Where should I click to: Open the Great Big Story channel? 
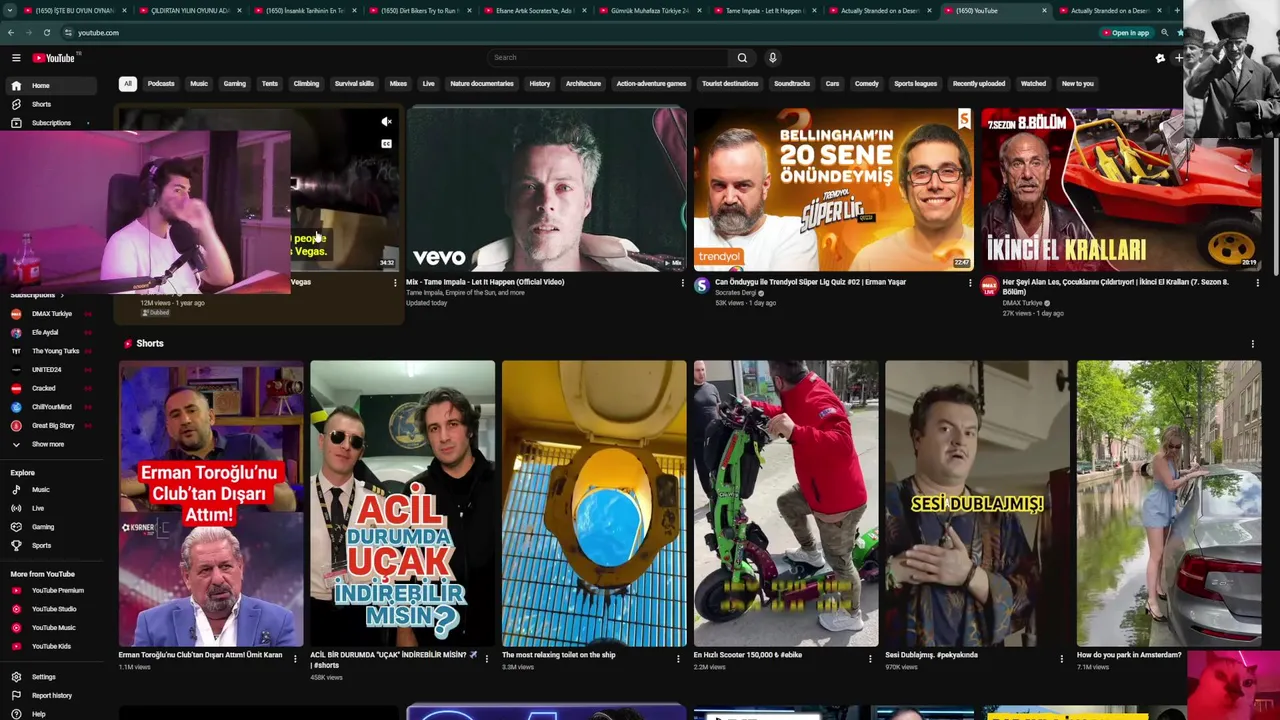52,426
